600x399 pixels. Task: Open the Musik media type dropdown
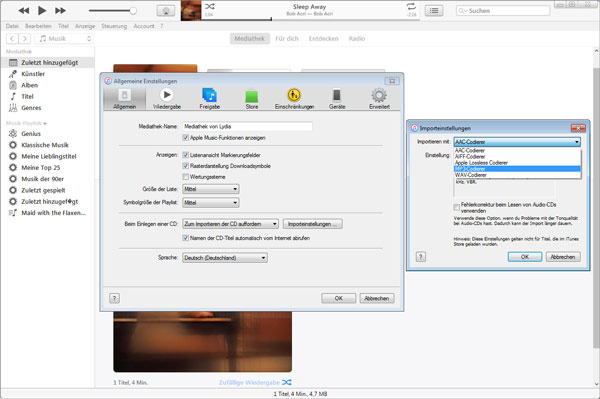click(64, 39)
